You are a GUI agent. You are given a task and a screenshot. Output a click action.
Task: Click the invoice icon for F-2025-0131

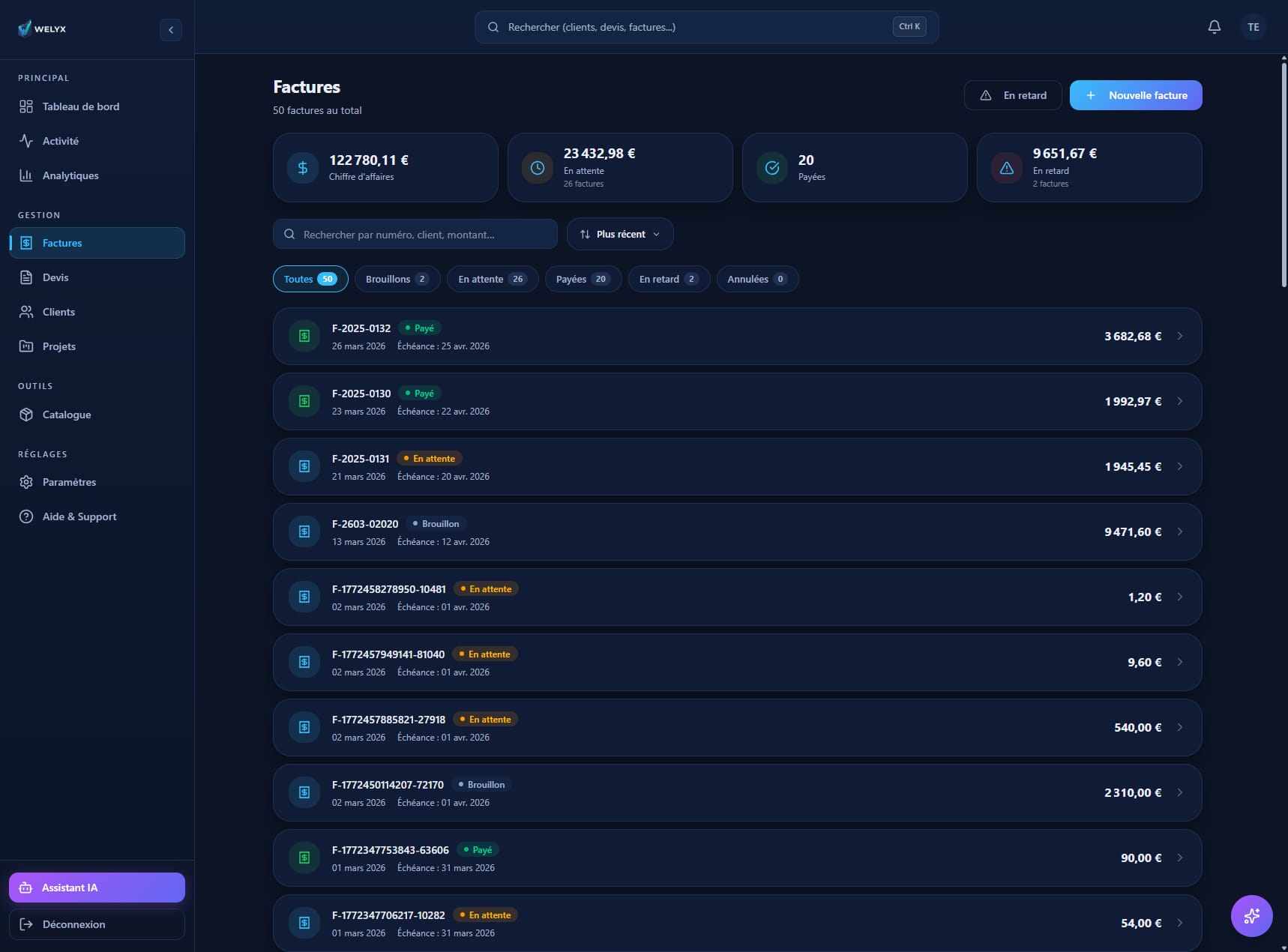304,467
